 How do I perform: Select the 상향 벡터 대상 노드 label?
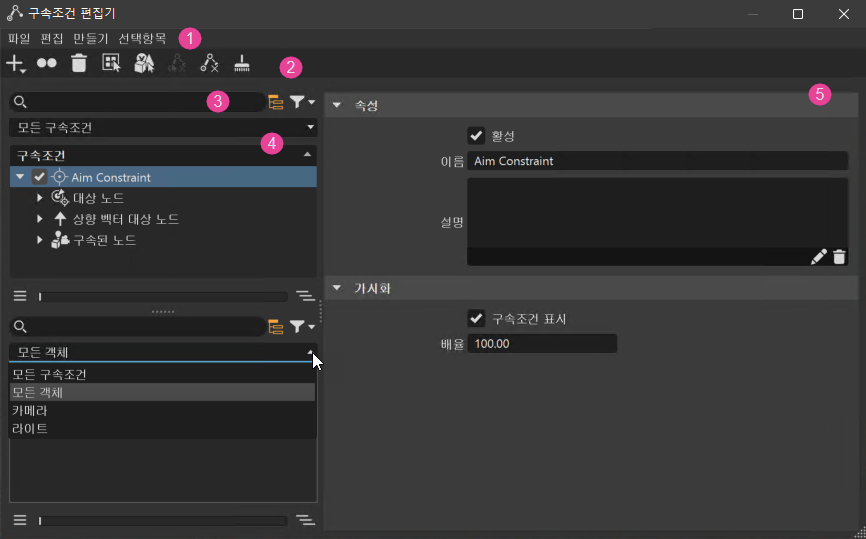coord(126,219)
